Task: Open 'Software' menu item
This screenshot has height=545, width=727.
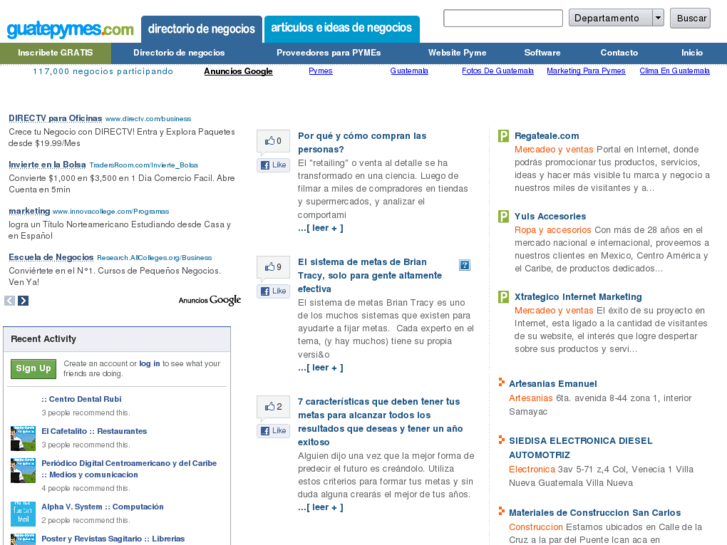Action: click(542, 53)
